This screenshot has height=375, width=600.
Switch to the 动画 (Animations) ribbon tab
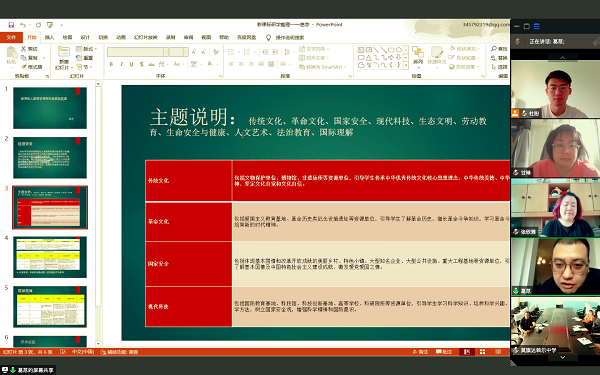click(121, 37)
